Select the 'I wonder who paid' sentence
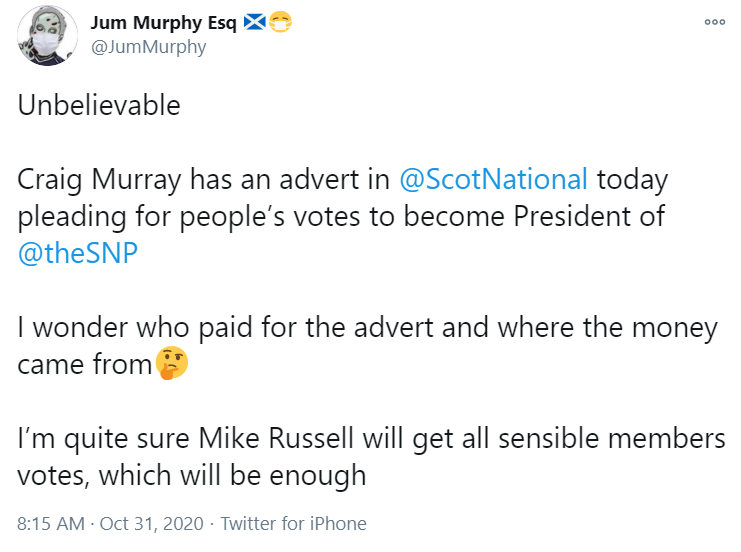The width and height of the screenshot is (741, 552). coord(368,345)
